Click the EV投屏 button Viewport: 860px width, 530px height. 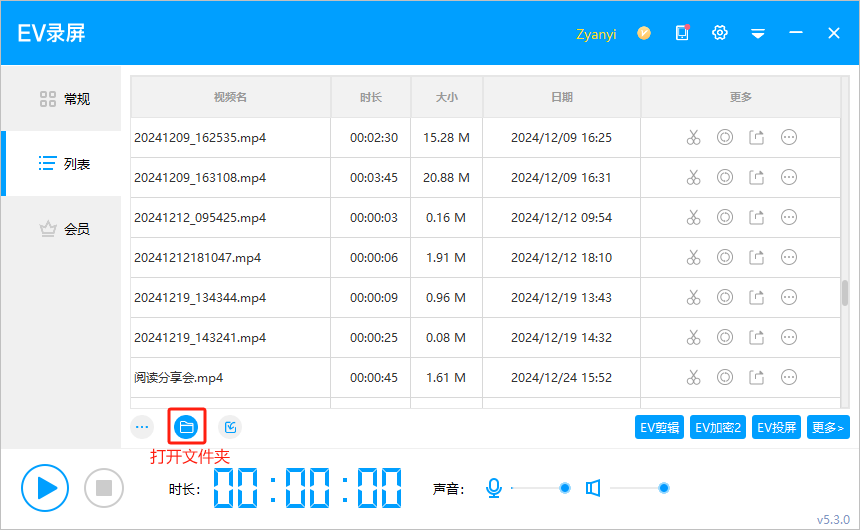click(777, 428)
